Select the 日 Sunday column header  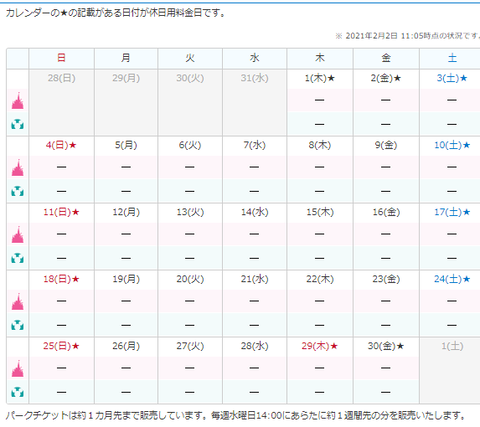[61, 58]
